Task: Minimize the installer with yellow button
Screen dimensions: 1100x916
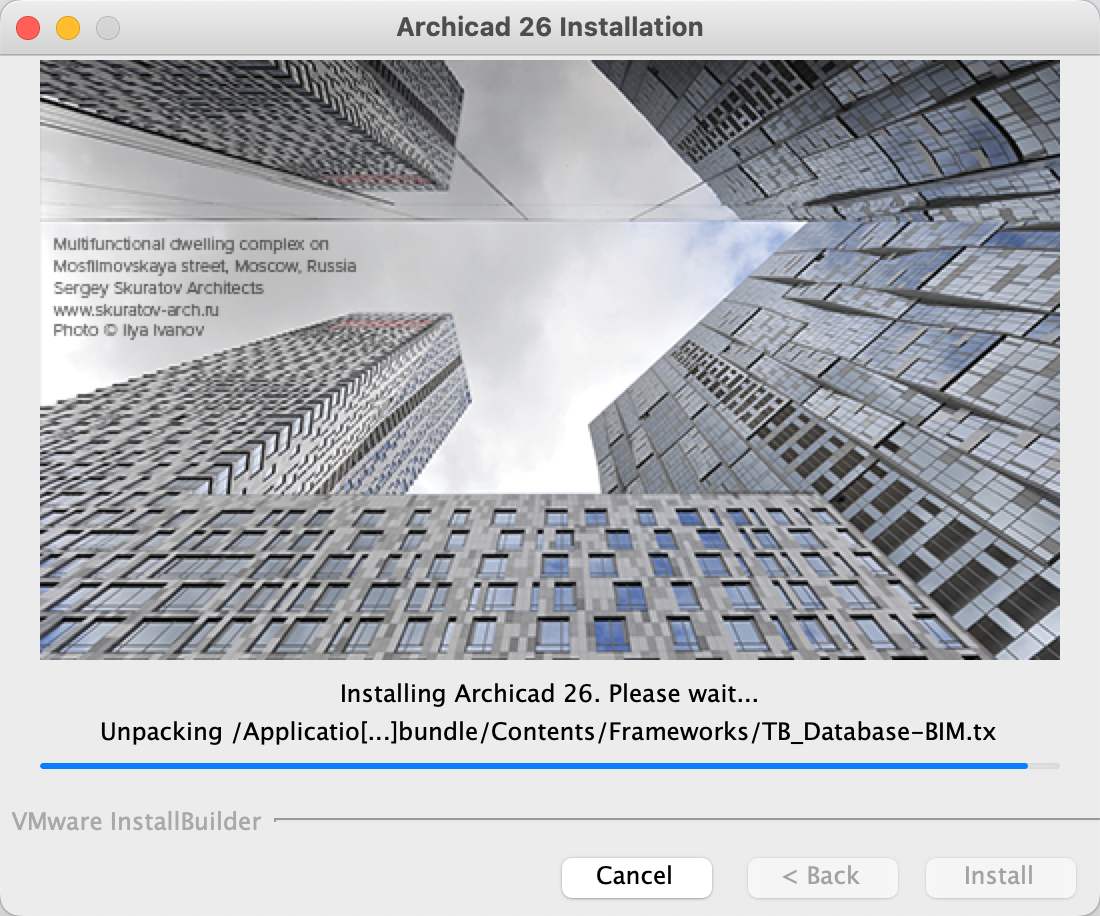Action: pos(68,28)
